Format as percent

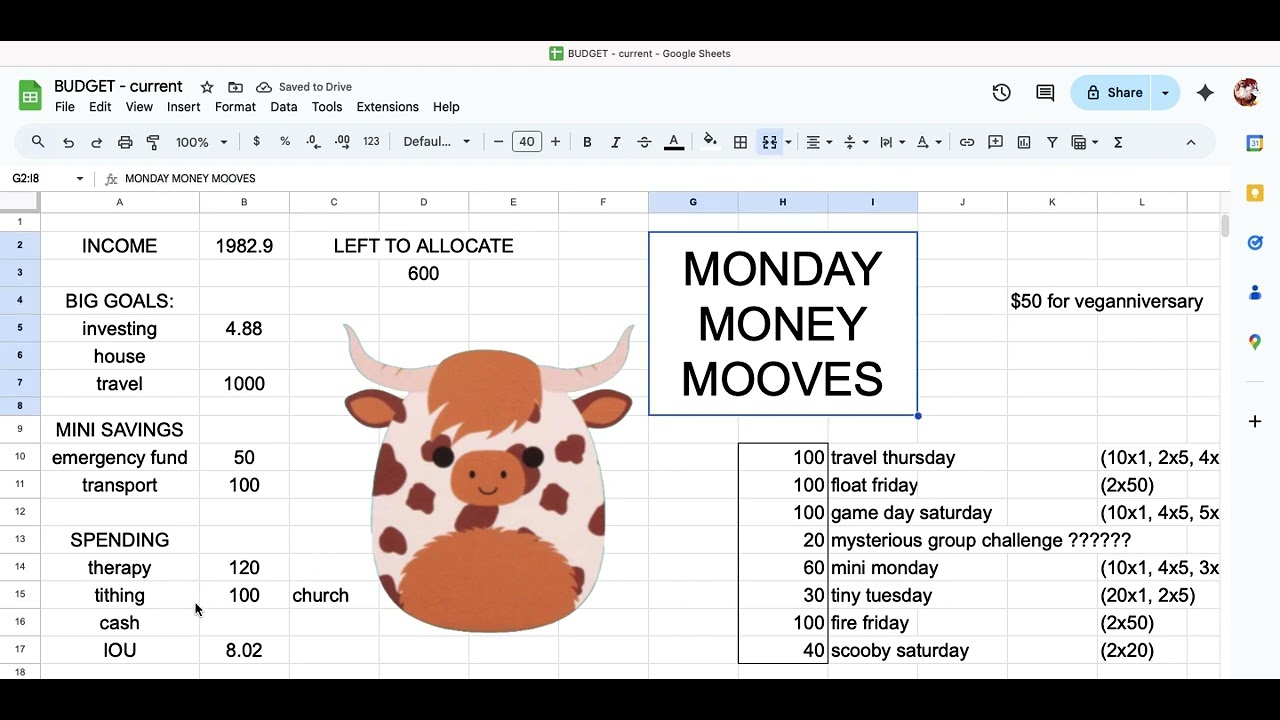pos(285,142)
